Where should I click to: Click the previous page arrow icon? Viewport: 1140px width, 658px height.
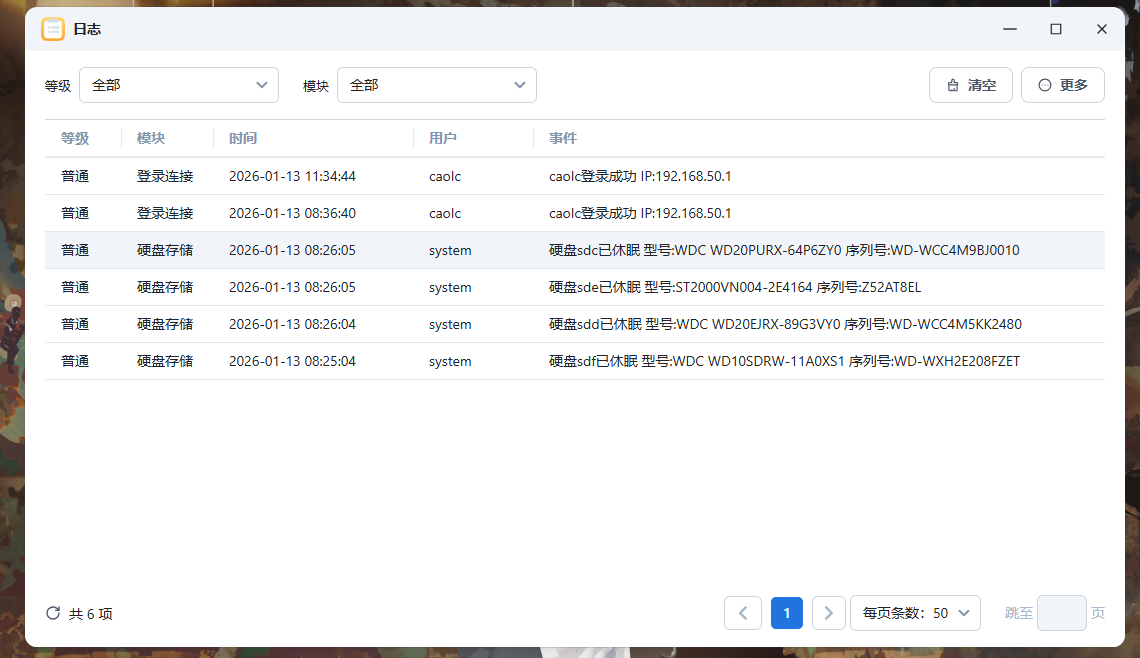[x=743, y=613]
